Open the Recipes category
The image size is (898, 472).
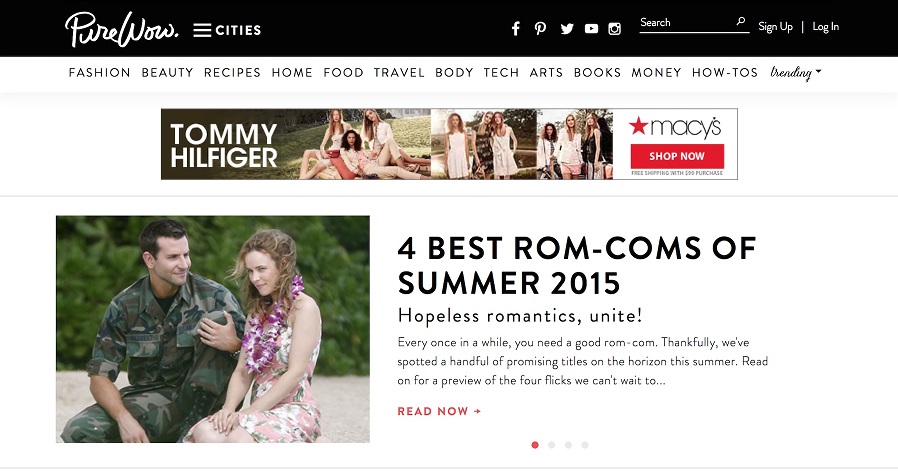pos(232,73)
